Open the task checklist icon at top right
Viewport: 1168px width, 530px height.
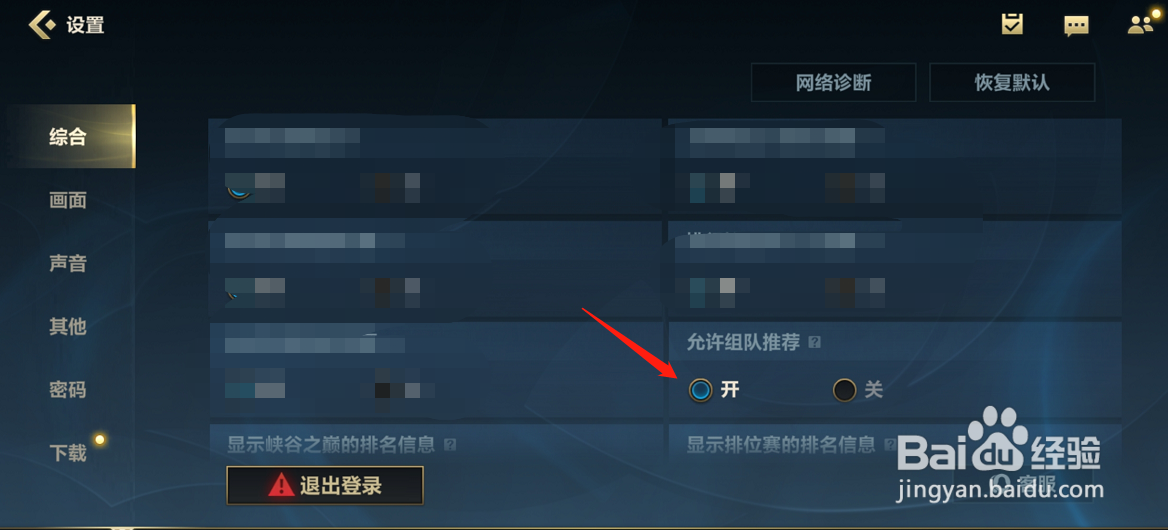pos(1012,25)
